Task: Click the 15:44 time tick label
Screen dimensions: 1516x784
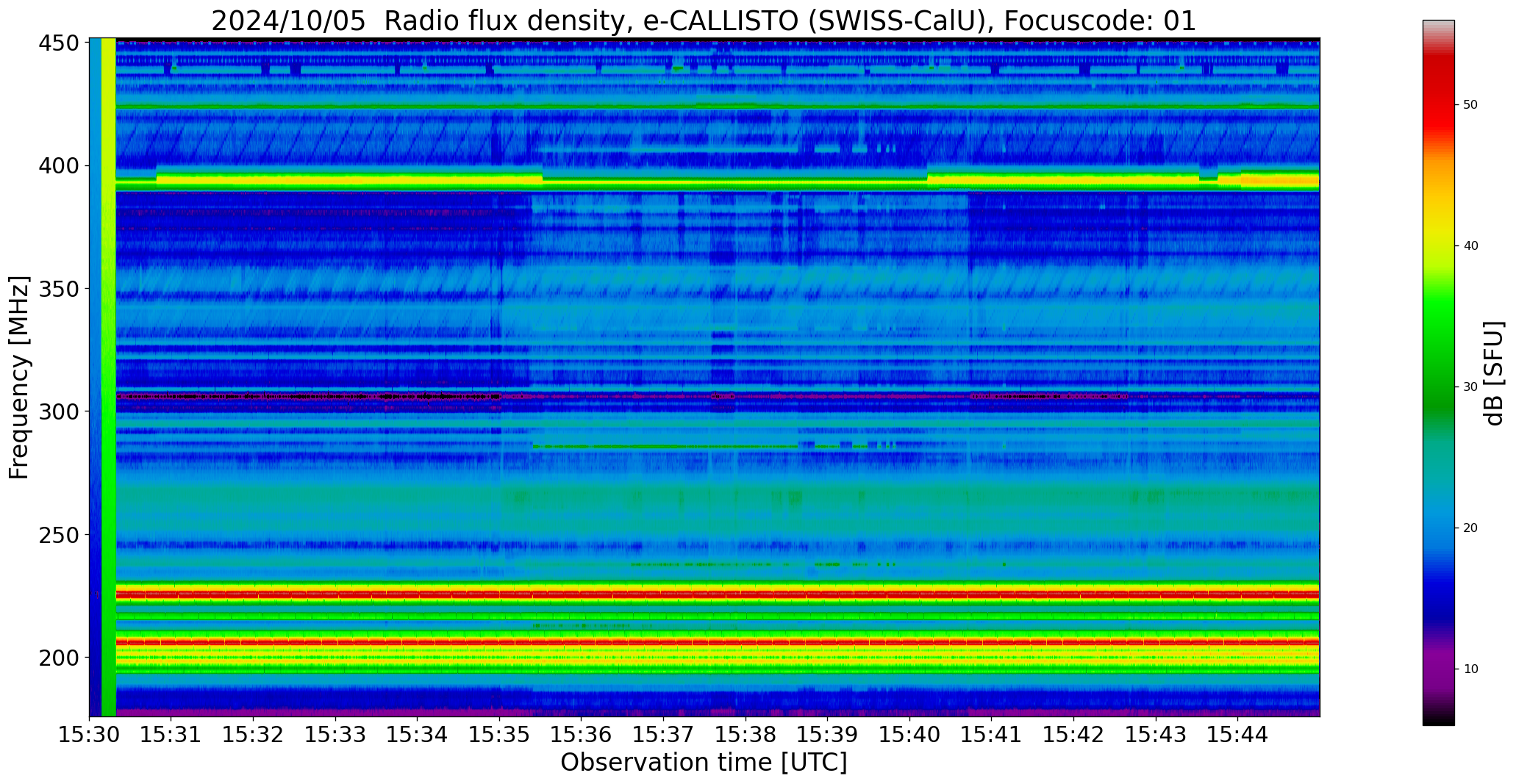Action: coord(1237,734)
